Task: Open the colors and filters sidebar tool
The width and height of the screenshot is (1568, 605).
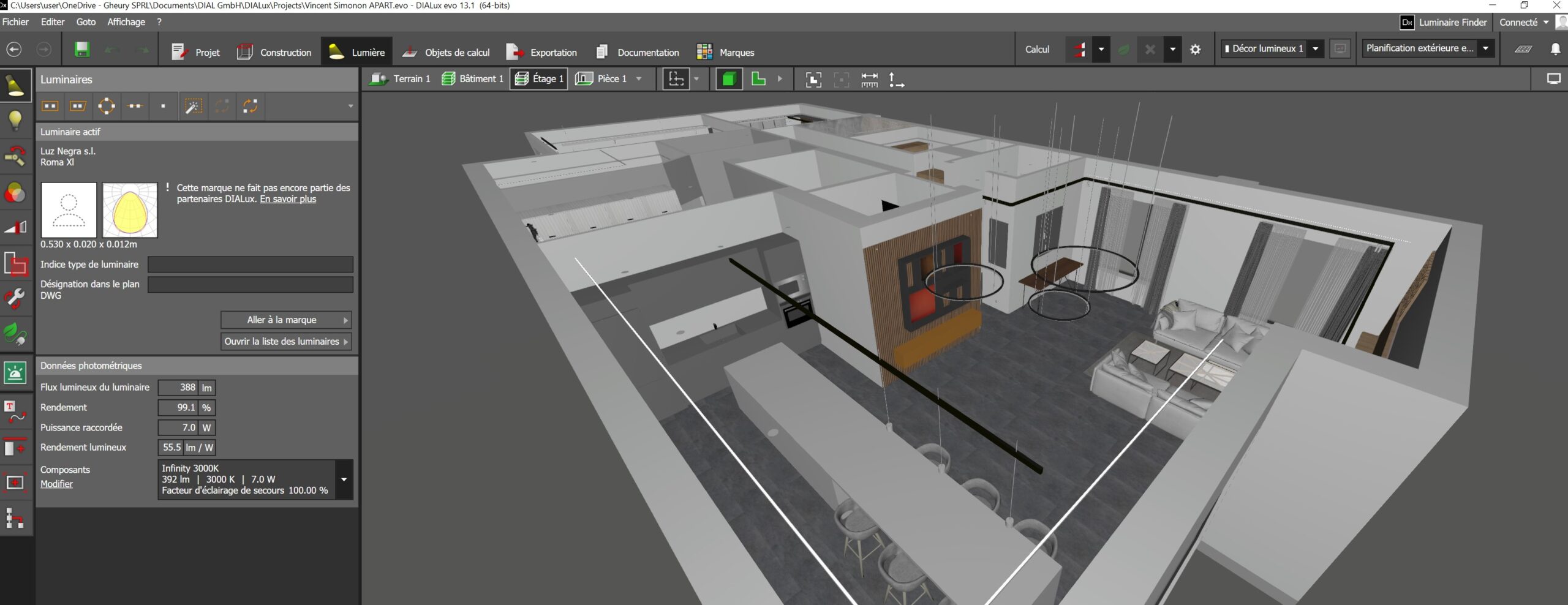Action: click(x=15, y=193)
